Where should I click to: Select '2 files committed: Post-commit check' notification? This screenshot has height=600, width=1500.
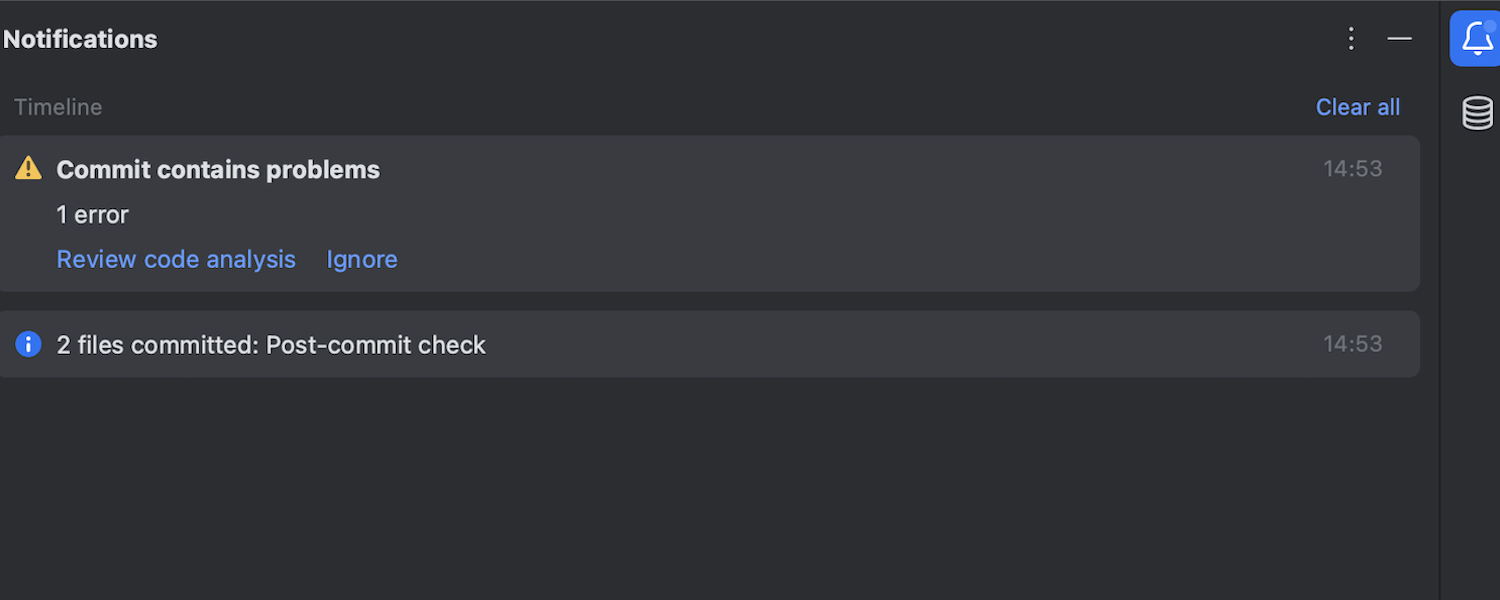[x=271, y=345]
